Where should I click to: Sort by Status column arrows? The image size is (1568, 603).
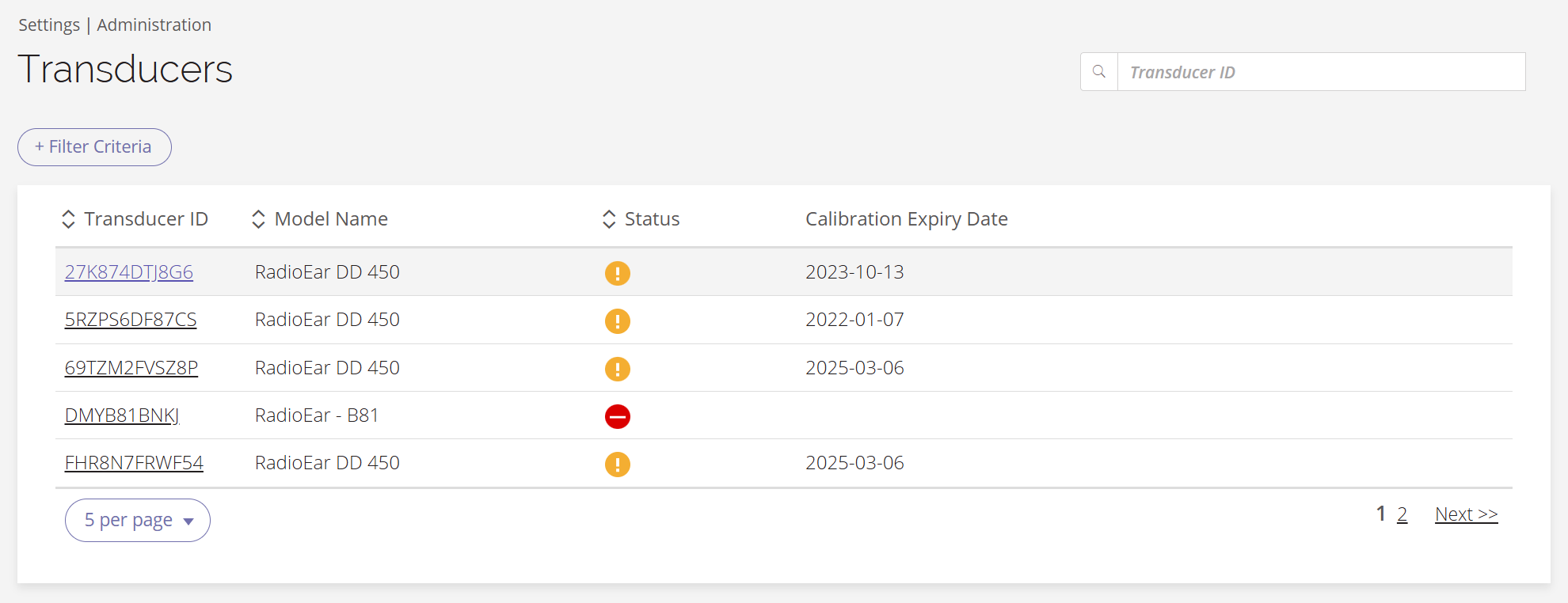point(609,219)
